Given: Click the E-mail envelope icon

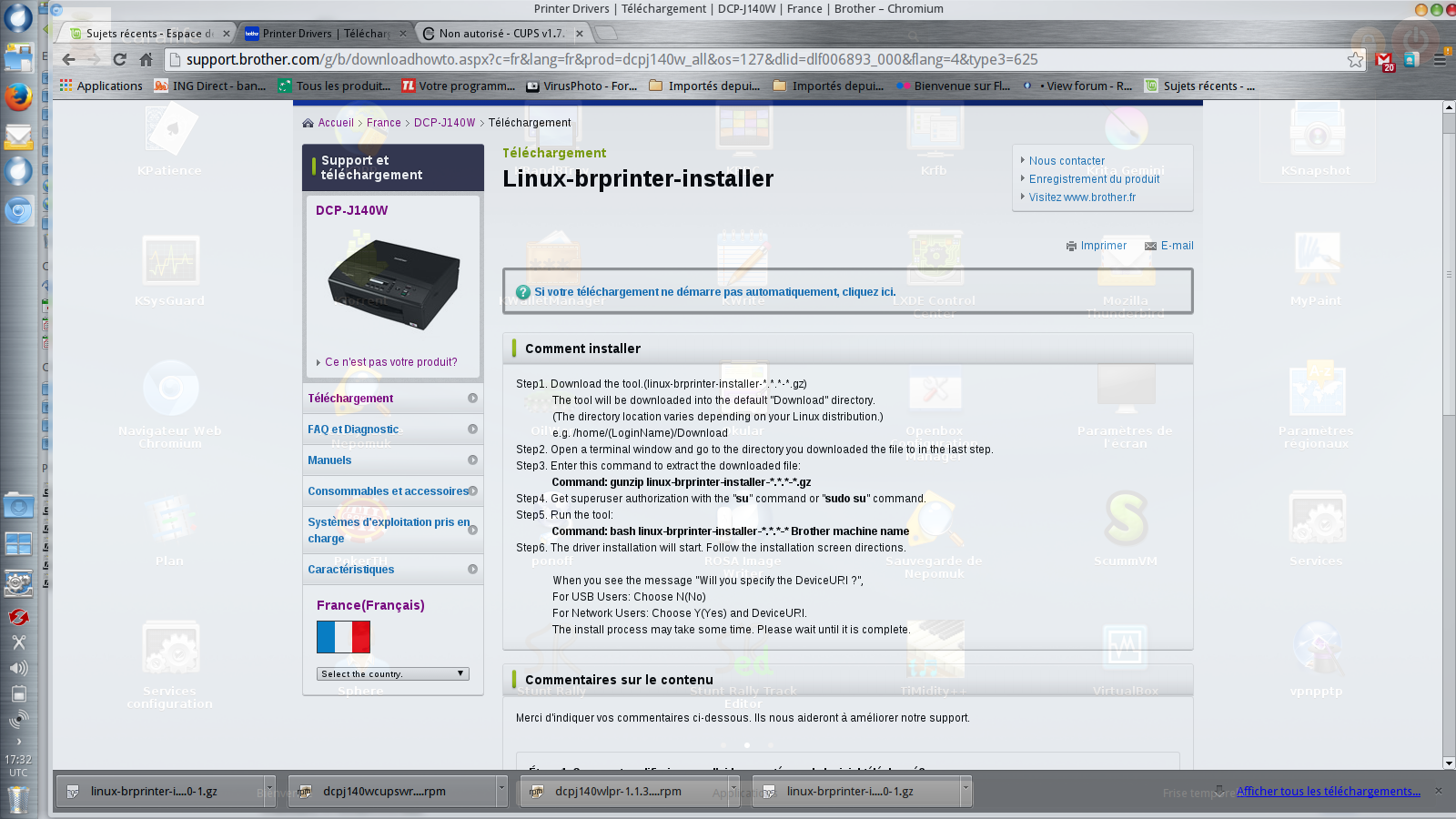Looking at the screenshot, I should [1150, 247].
